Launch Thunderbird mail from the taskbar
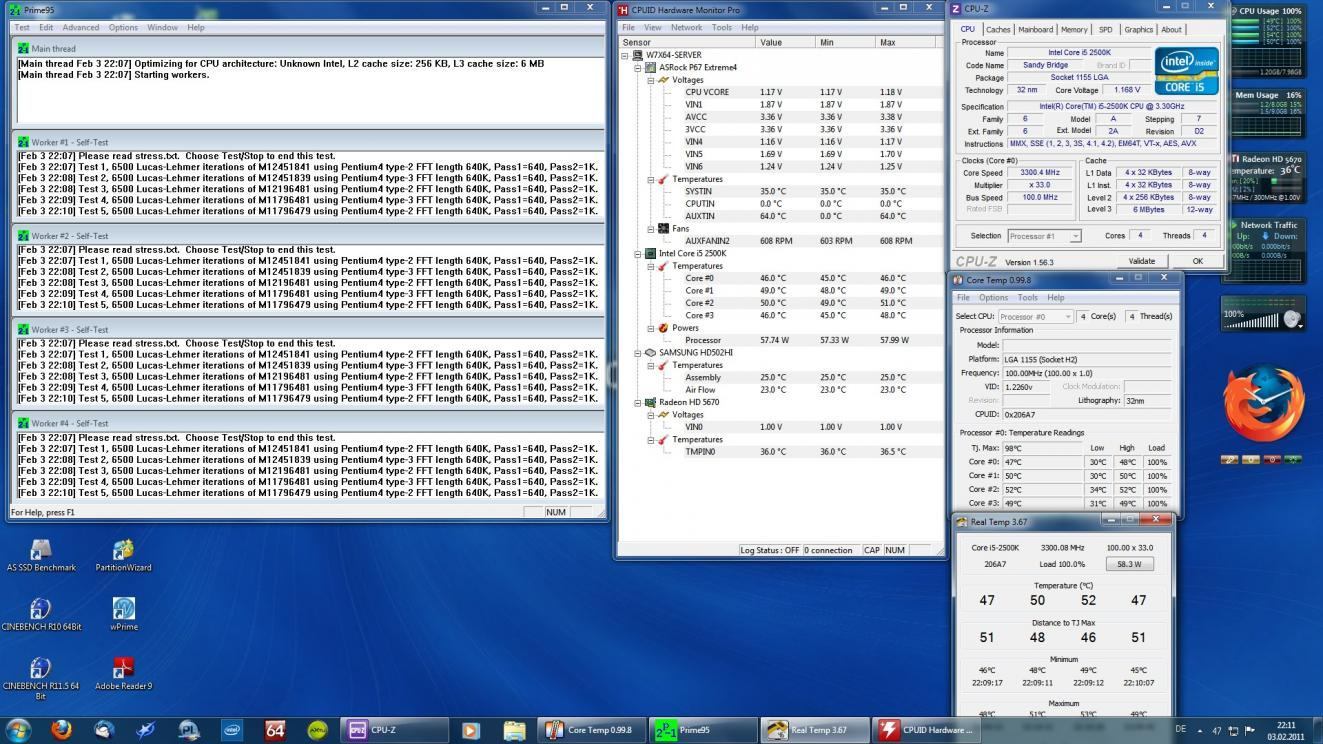Screen dimensions: 1323x744 tap(104, 730)
